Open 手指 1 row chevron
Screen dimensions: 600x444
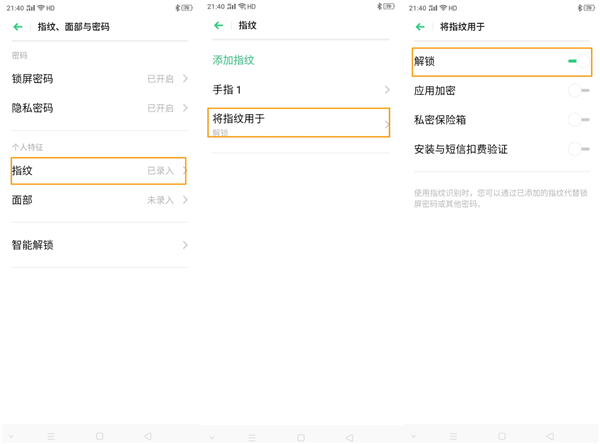pyautogui.click(x=387, y=90)
